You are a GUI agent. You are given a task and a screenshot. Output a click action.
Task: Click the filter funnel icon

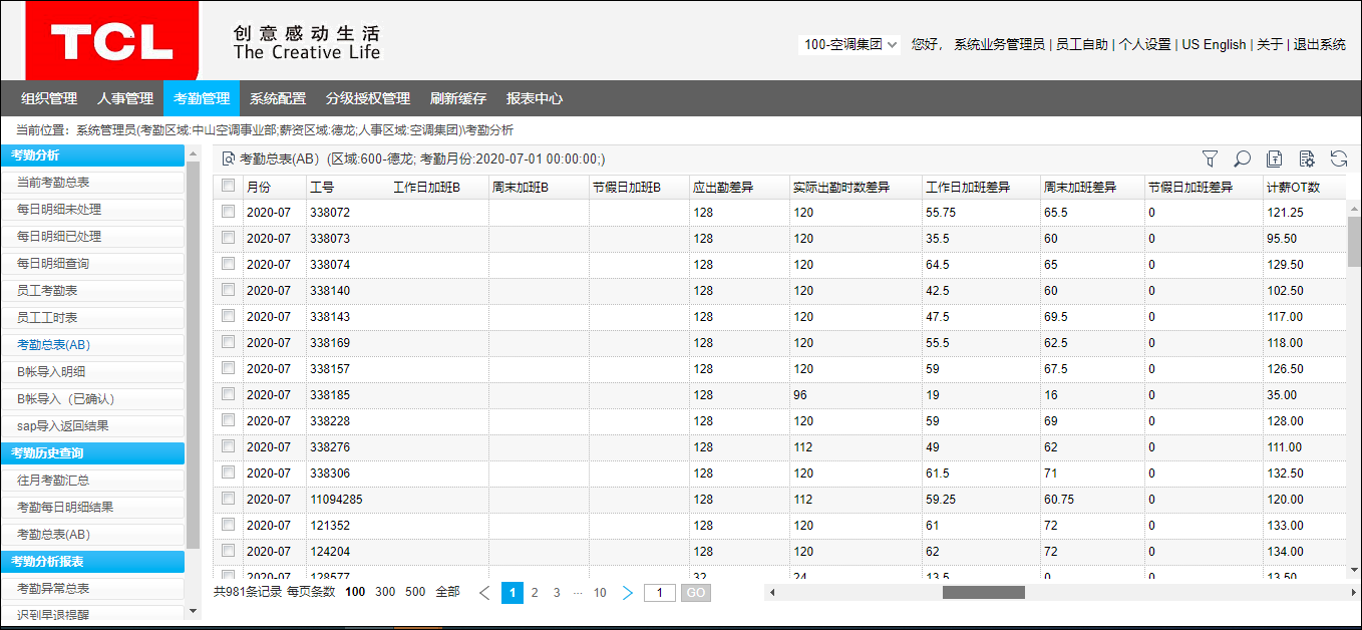(x=1210, y=159)
